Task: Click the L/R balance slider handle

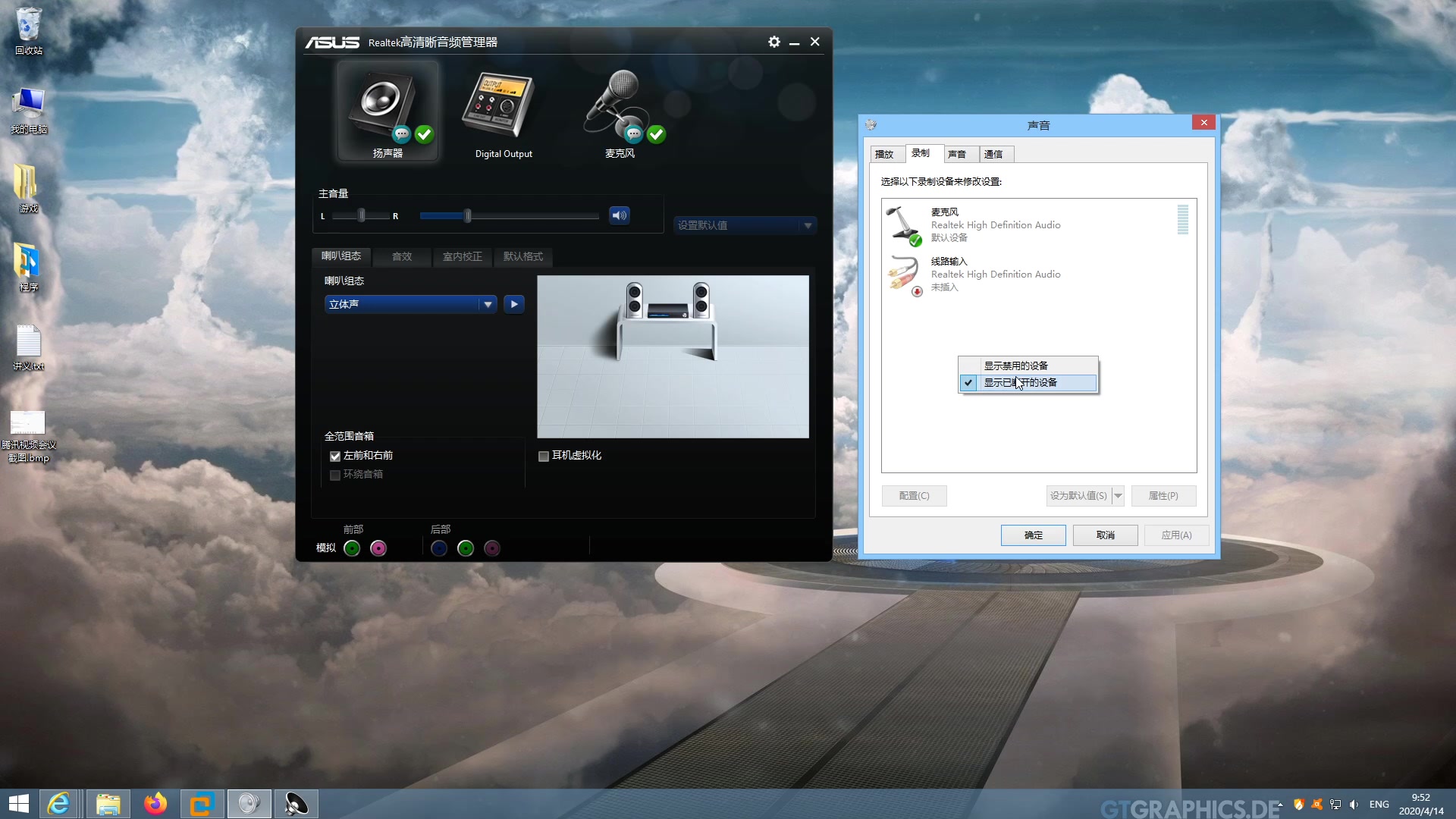Action: click(x=362, y=215)
